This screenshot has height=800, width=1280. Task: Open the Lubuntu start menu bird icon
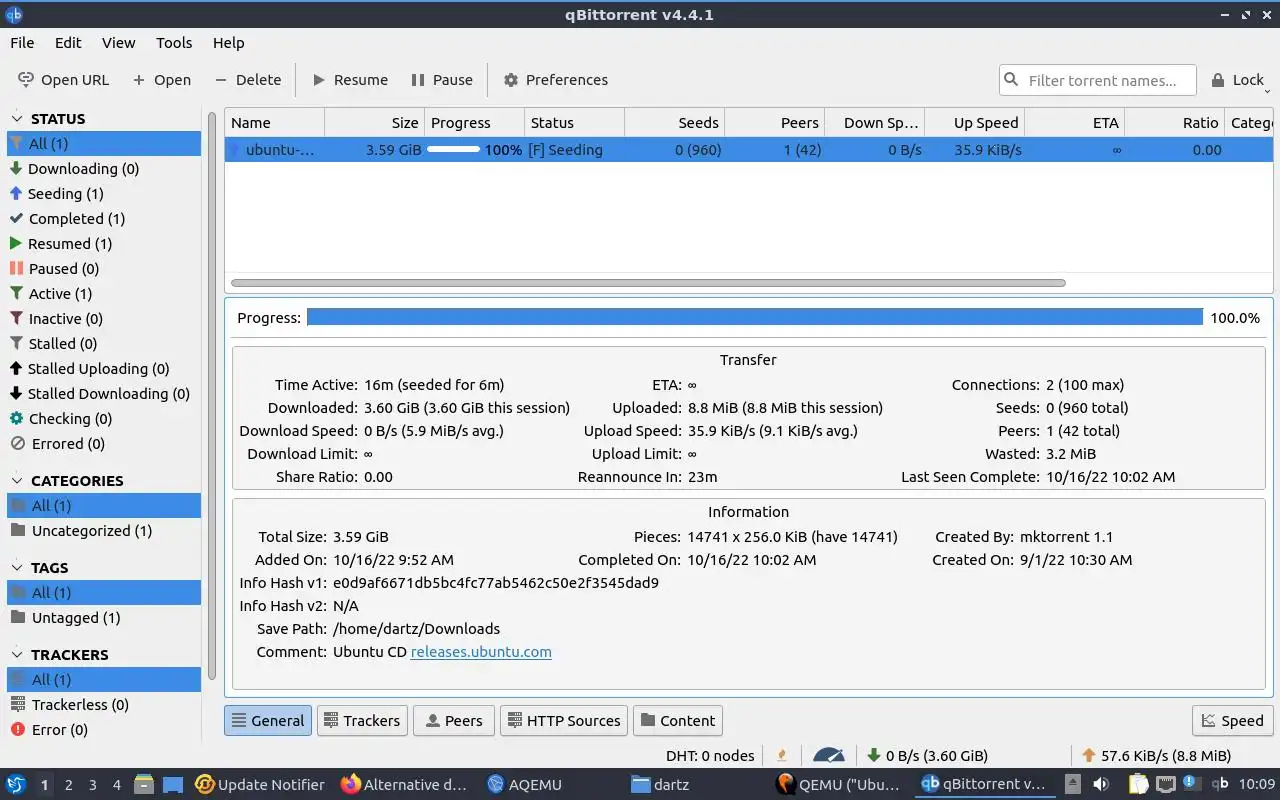point(15,784)
